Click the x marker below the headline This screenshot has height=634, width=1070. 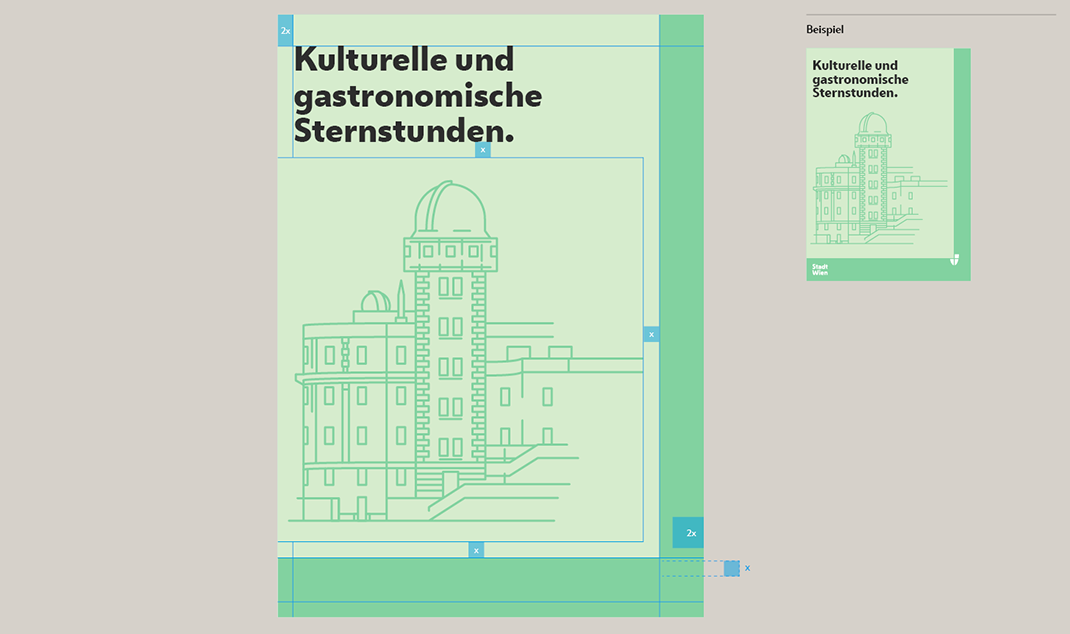point(483,150)
